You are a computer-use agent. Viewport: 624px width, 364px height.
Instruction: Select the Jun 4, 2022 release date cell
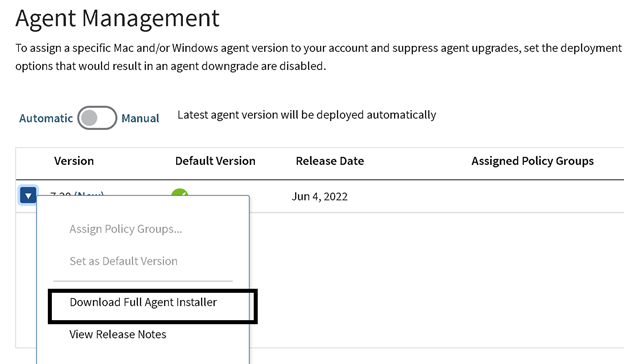320,197
